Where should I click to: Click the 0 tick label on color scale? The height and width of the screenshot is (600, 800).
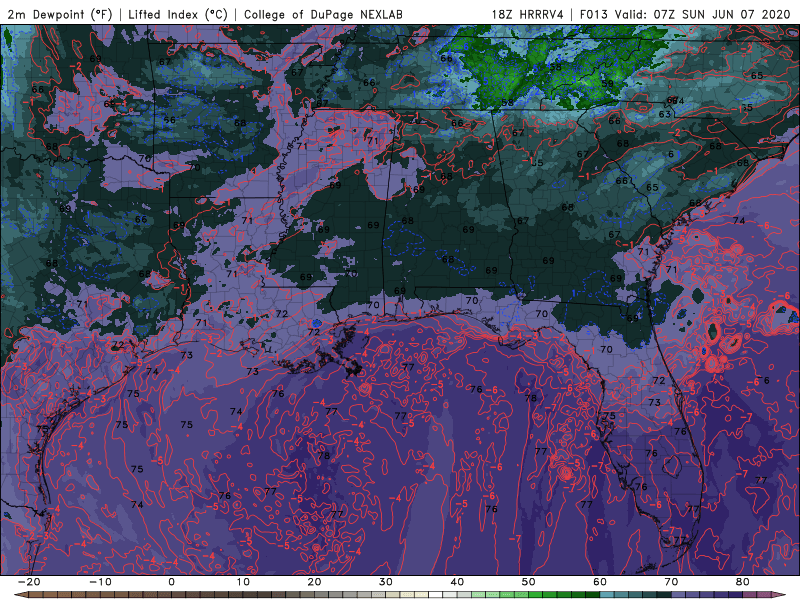pyautogui.click(x=171, y=582)
